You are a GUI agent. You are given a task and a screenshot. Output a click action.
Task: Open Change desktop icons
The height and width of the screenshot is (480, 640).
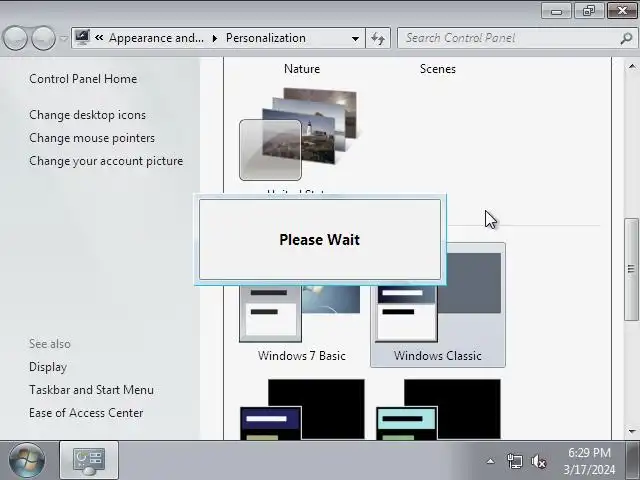pos(87,115)
